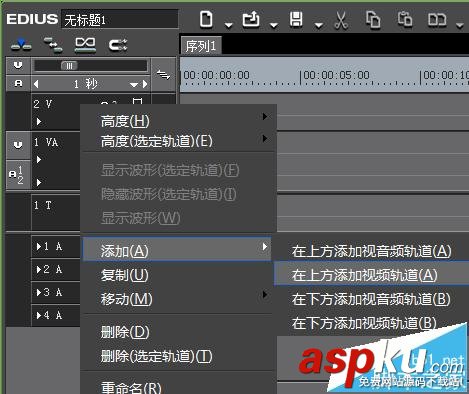Switch to the 序列1 sequence tab
The height and width of the screenshot is (394, 469).
pyautogui.click(x=201, y=46)
